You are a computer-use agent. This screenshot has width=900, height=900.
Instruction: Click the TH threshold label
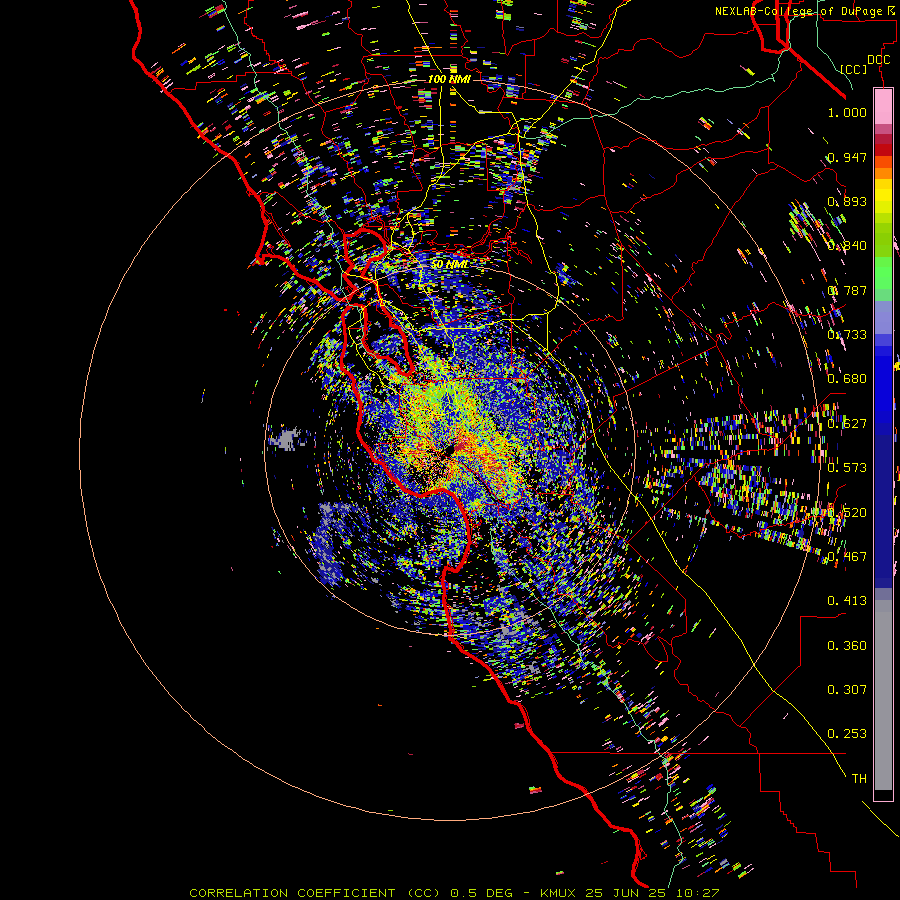coord(859,779)
